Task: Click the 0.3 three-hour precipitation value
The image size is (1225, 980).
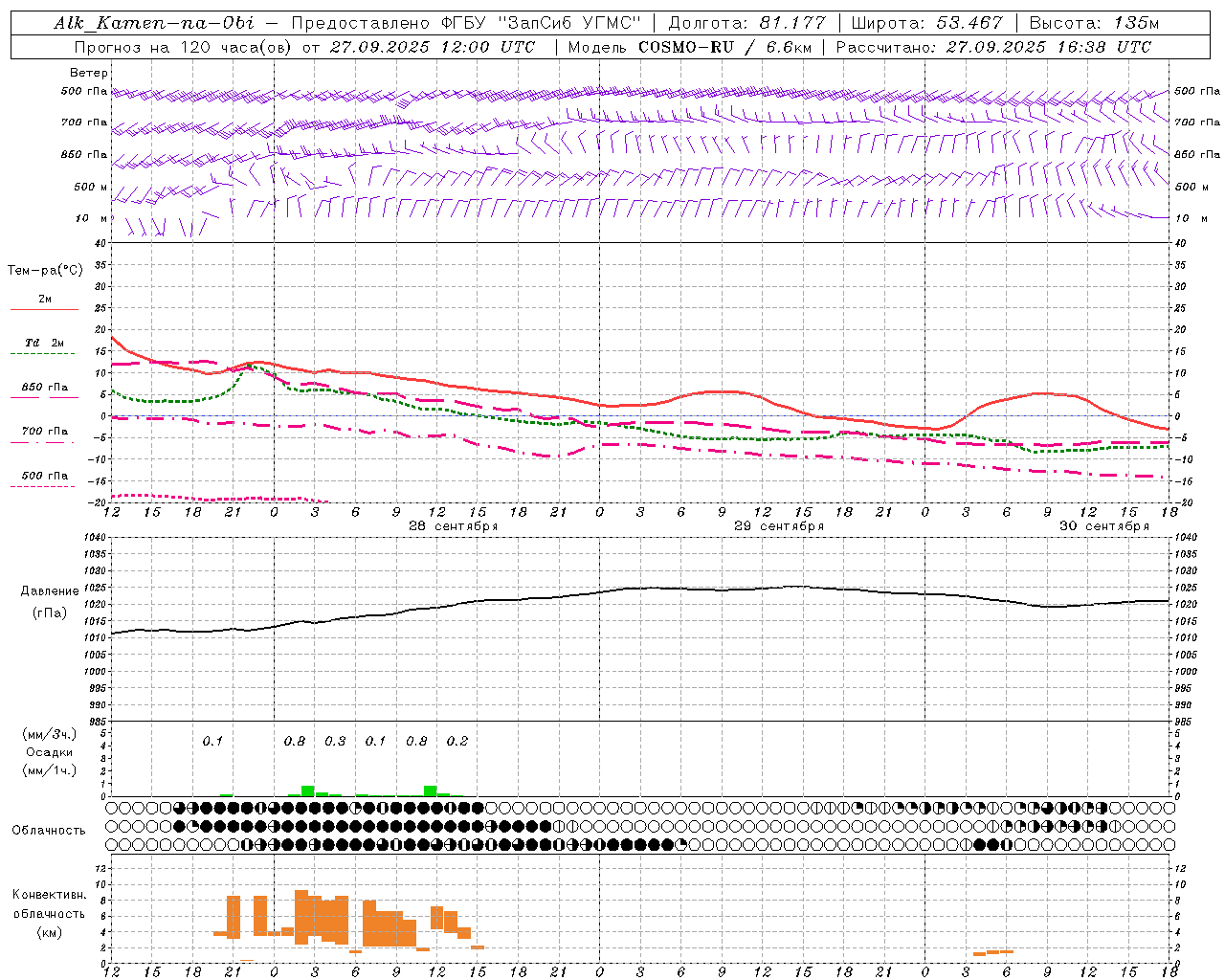Action: point(335,741)
